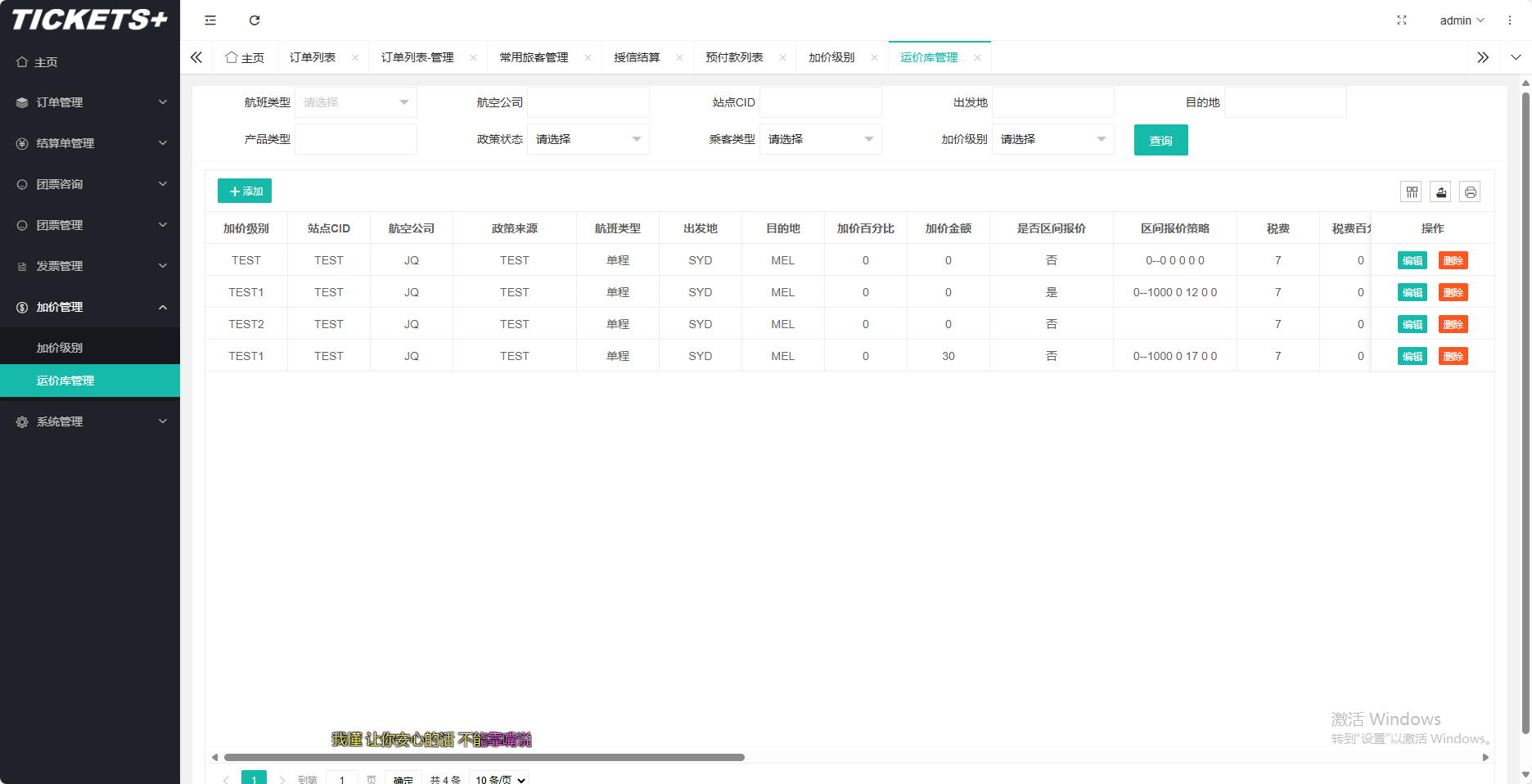Viewport: 1532px width, 784px height.
Task: Switch to the 授信结算 tab
Action: pos(637,57)
